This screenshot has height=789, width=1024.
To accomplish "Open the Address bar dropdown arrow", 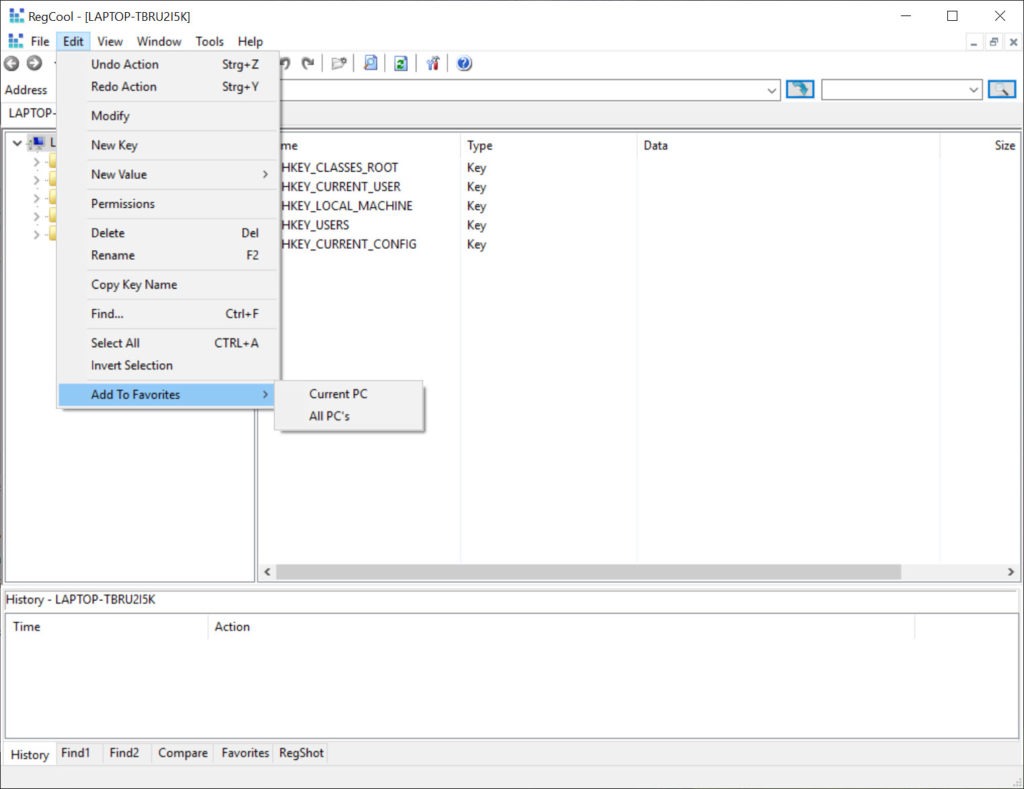I will [771, 90].
